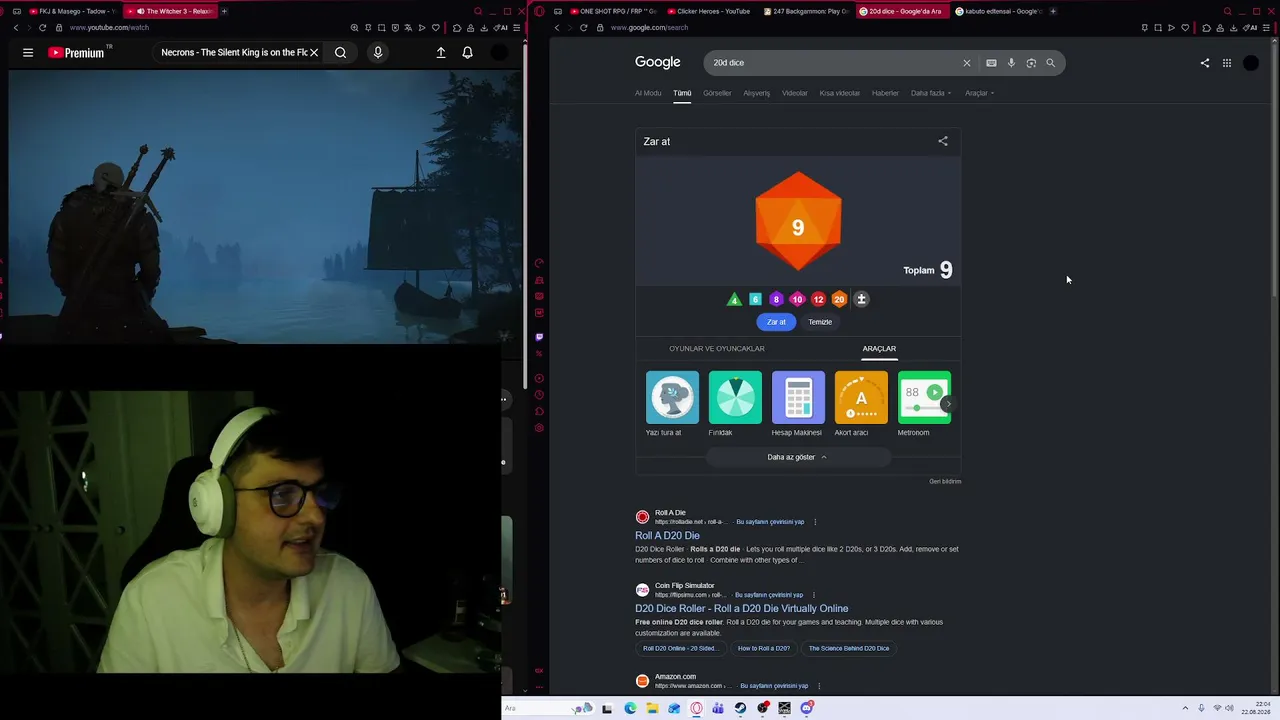Click the blue Zar at button

coord(776,322)
